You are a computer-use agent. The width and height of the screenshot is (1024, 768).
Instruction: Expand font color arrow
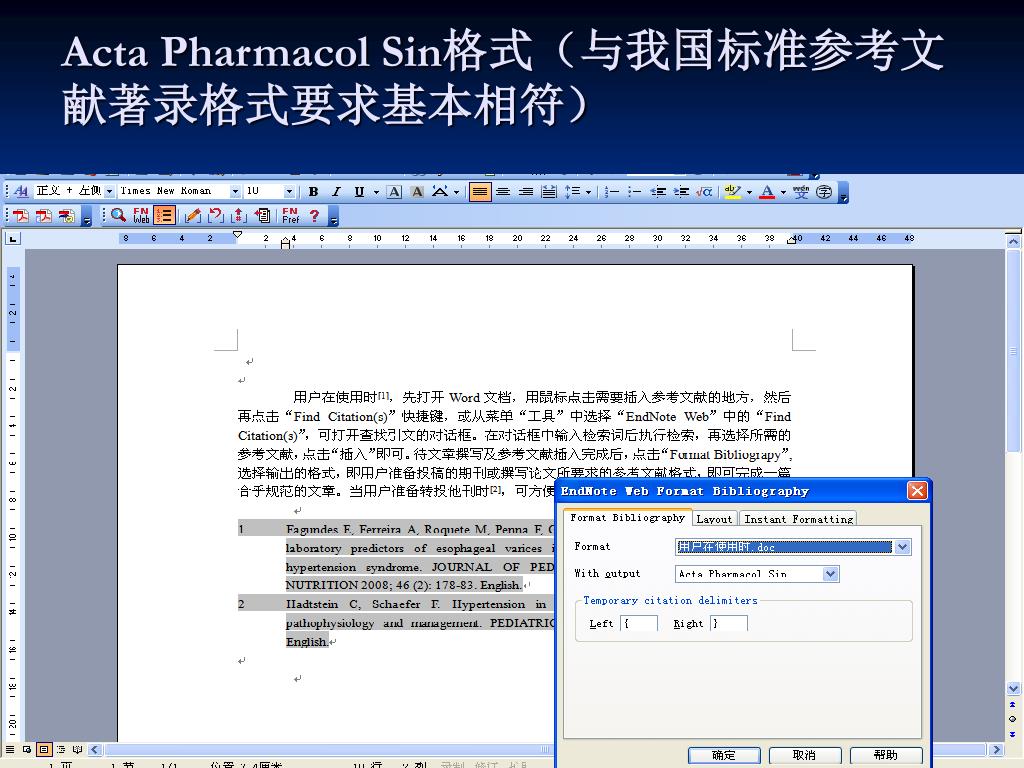tap(783, 192)
